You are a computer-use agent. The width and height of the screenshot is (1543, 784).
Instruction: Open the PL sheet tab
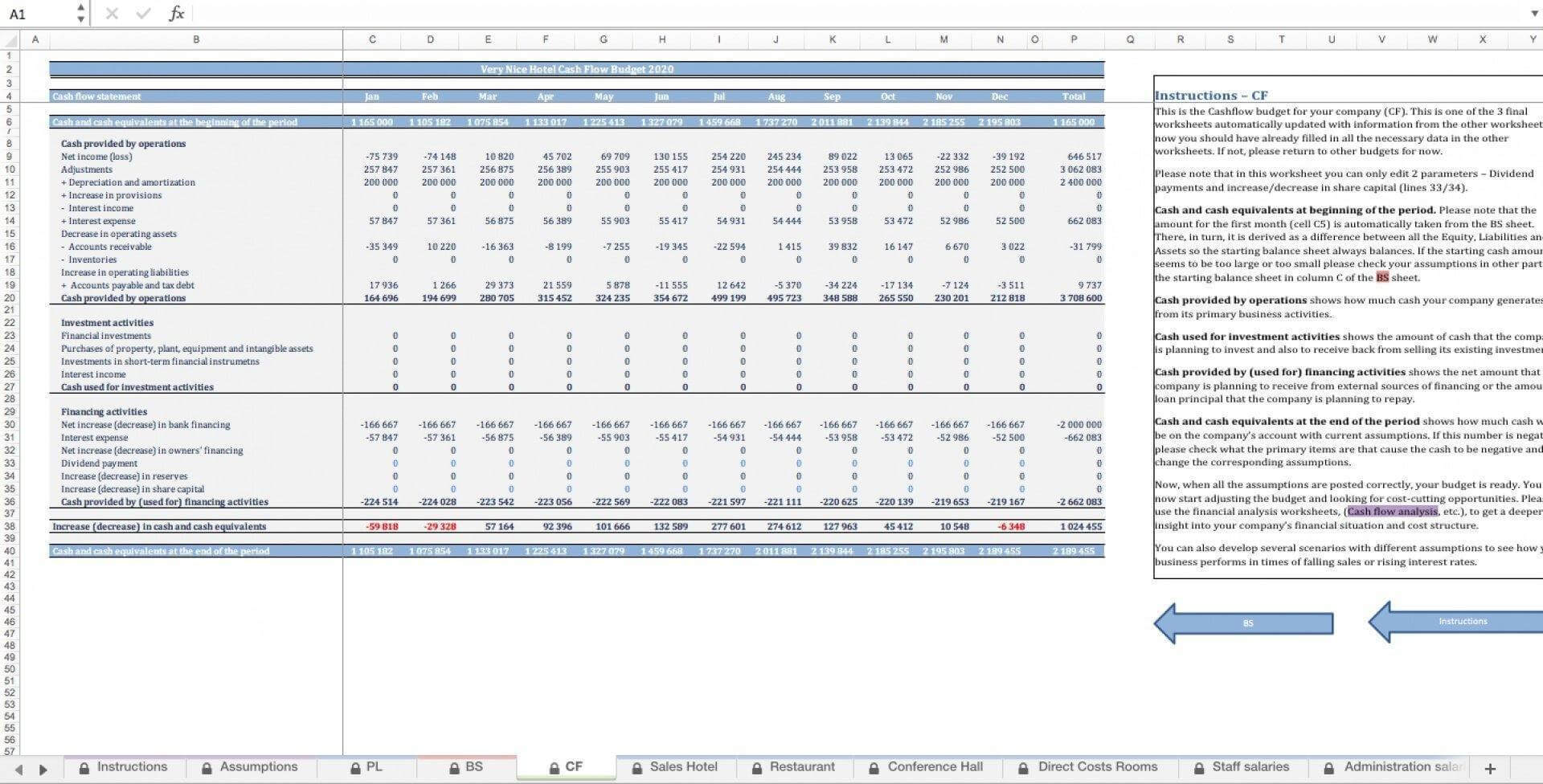(366, 767)
